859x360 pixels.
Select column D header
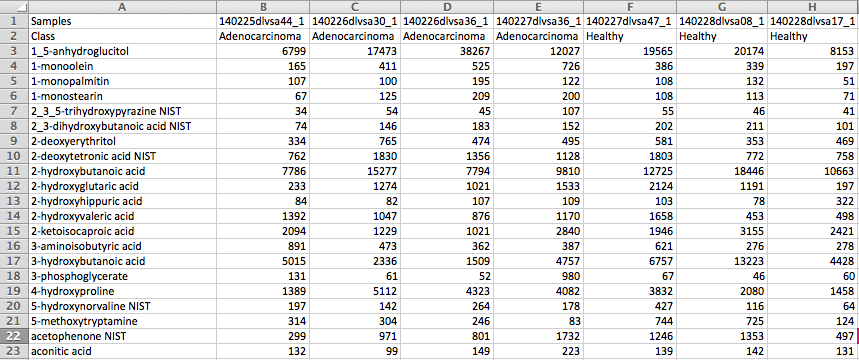pos(447,7)
